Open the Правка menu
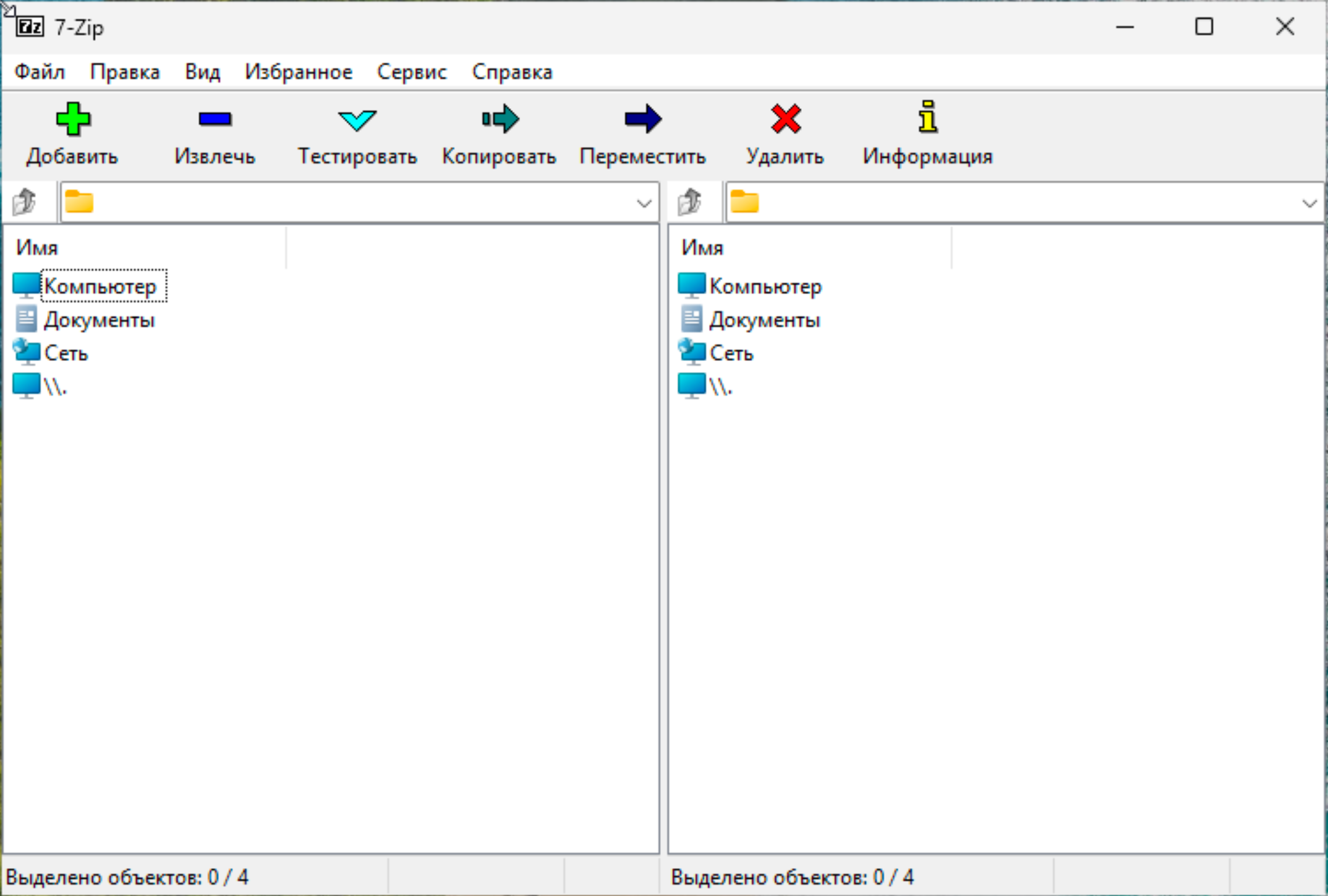The image size is (1328, 896). (x=125, y=72)
